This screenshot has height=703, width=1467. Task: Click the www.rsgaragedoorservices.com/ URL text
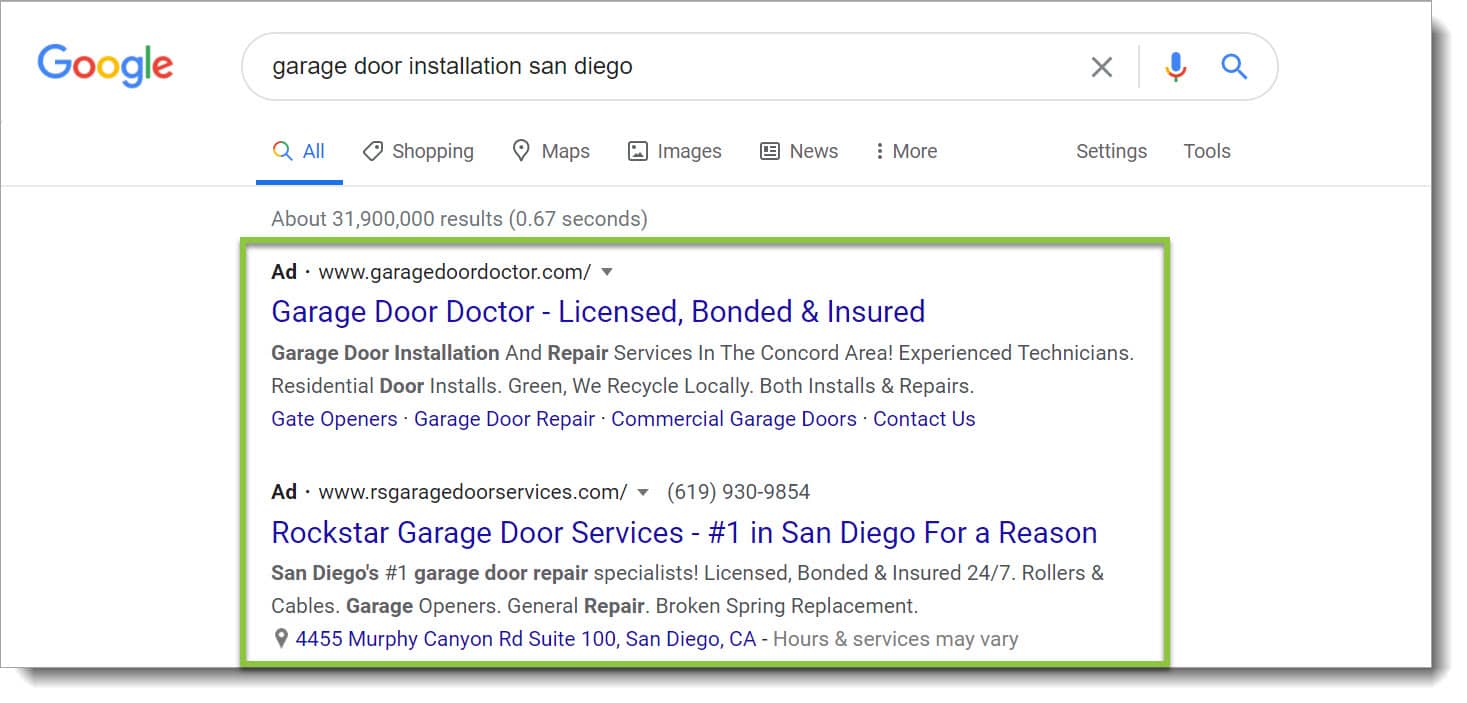(473, 492)
